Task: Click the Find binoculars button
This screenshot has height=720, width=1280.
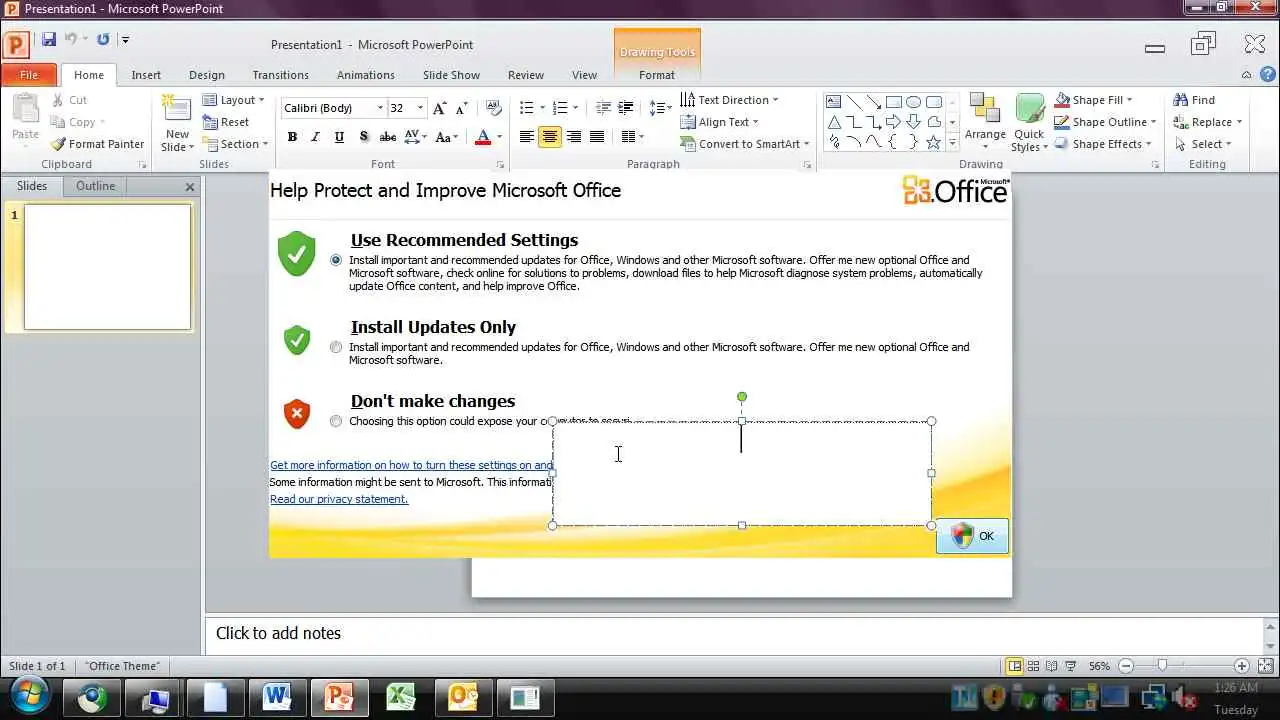Action: point(1194,100)
